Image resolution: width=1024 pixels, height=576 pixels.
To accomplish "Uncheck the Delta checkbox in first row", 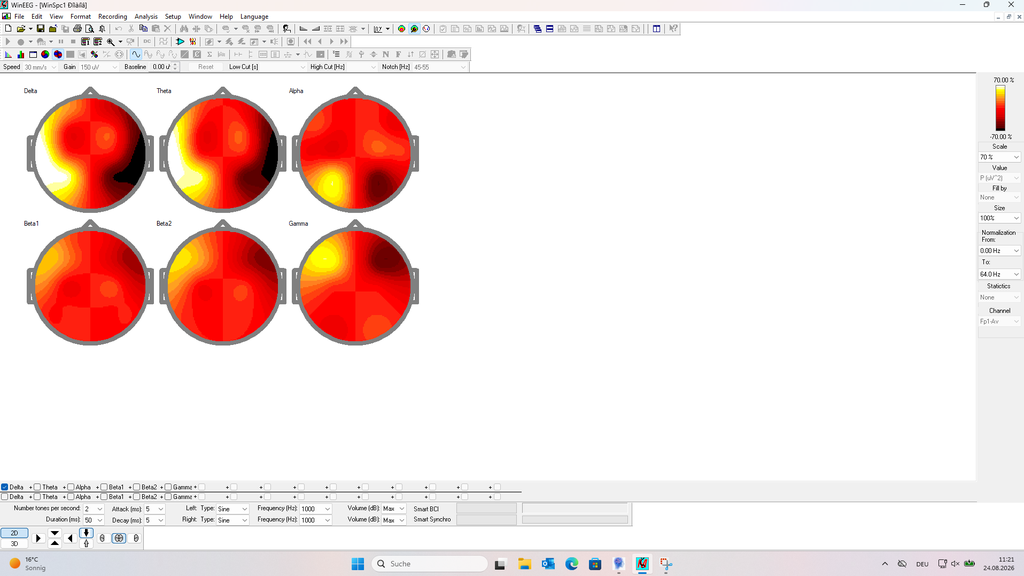I will click(x=5, y=487).
